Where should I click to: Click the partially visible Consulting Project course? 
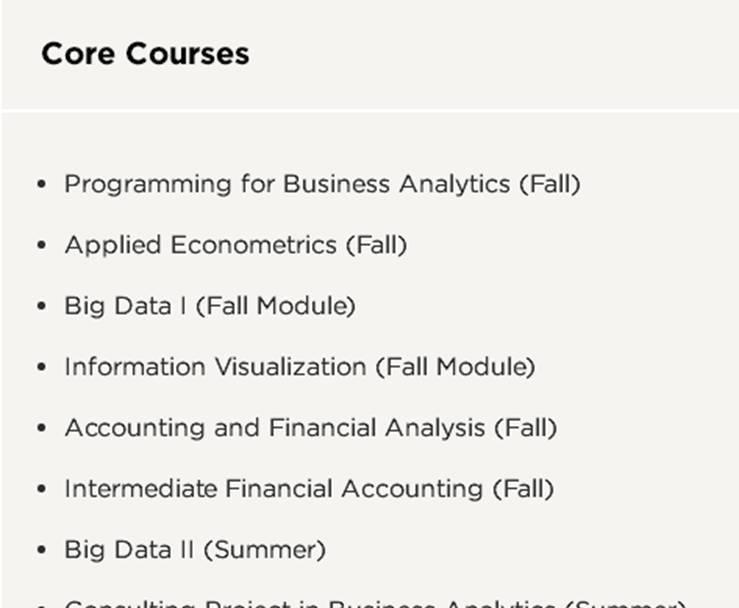click(x=375, y=603)
